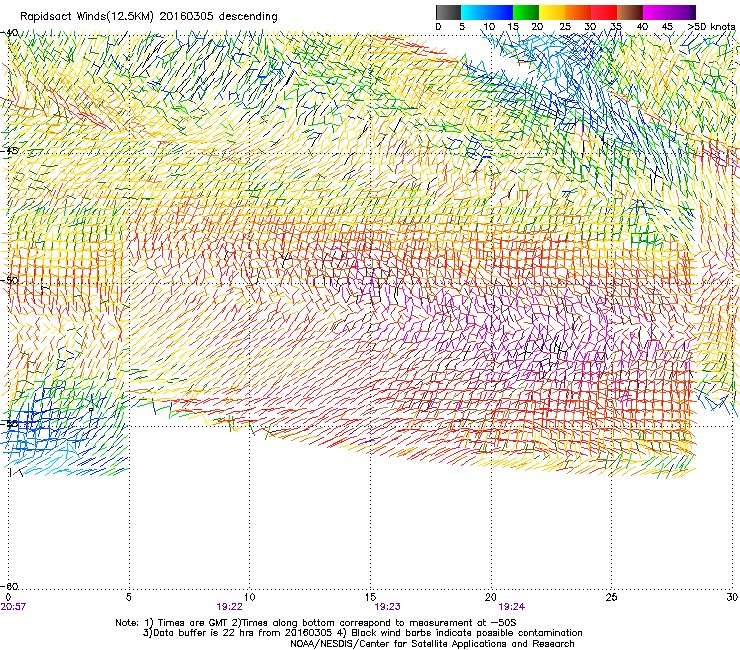This screenshot has height=650, width=740.
Task: Click the -50 latitude axis label
Action: click(9, 280)
